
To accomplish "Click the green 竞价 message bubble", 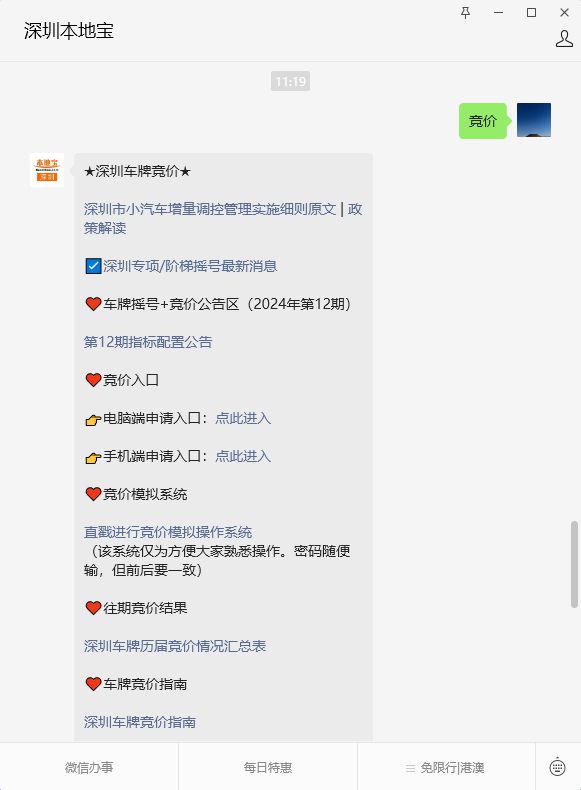I will coord(483,121).
